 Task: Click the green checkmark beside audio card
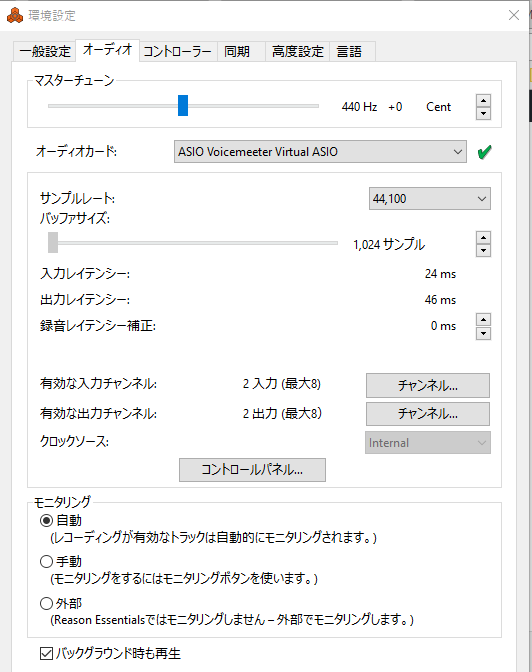pos(484,152)
